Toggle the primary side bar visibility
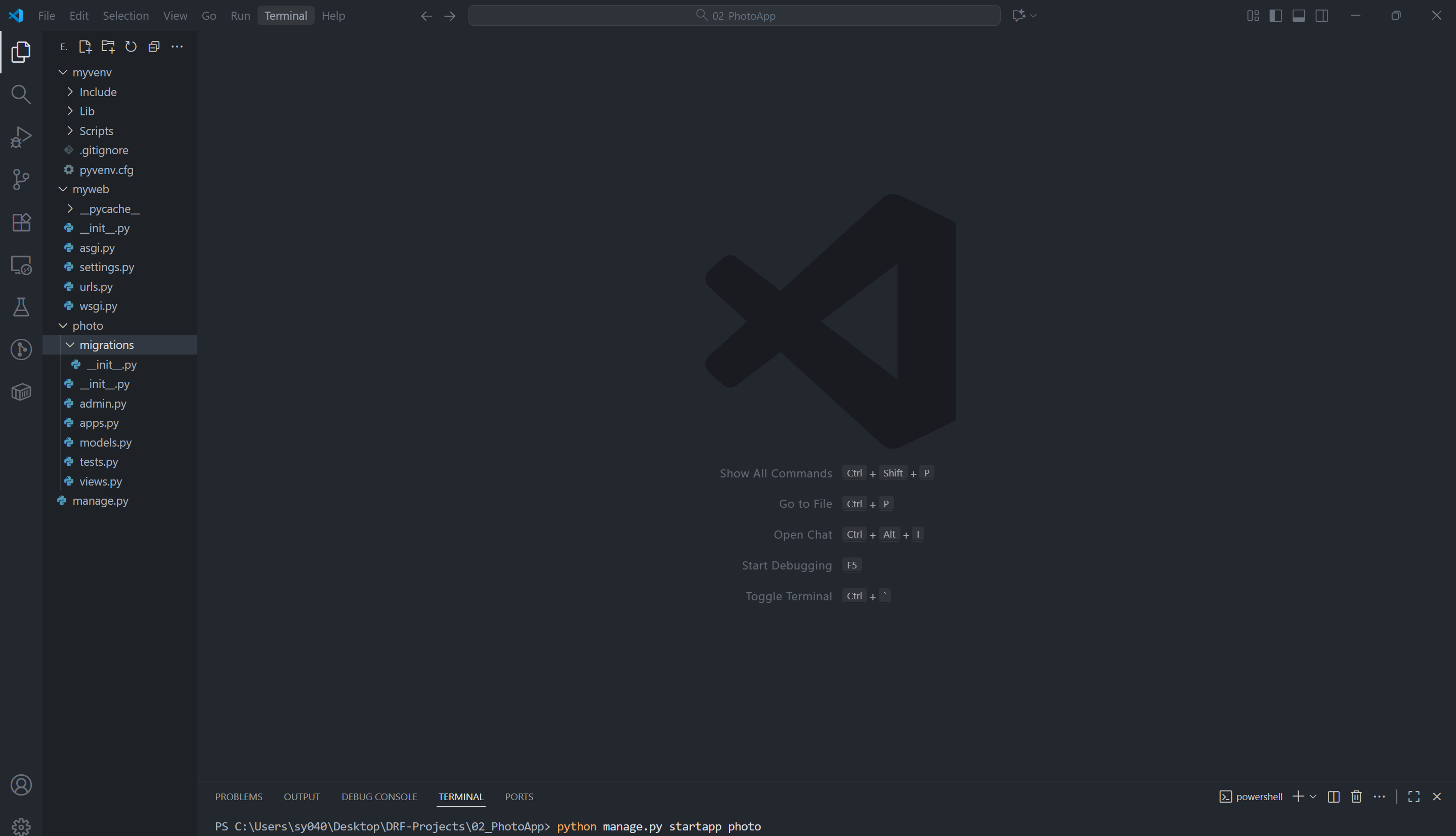This screenshot has width=1456, height=836. pyautogui.click(x=1276, y=16)
